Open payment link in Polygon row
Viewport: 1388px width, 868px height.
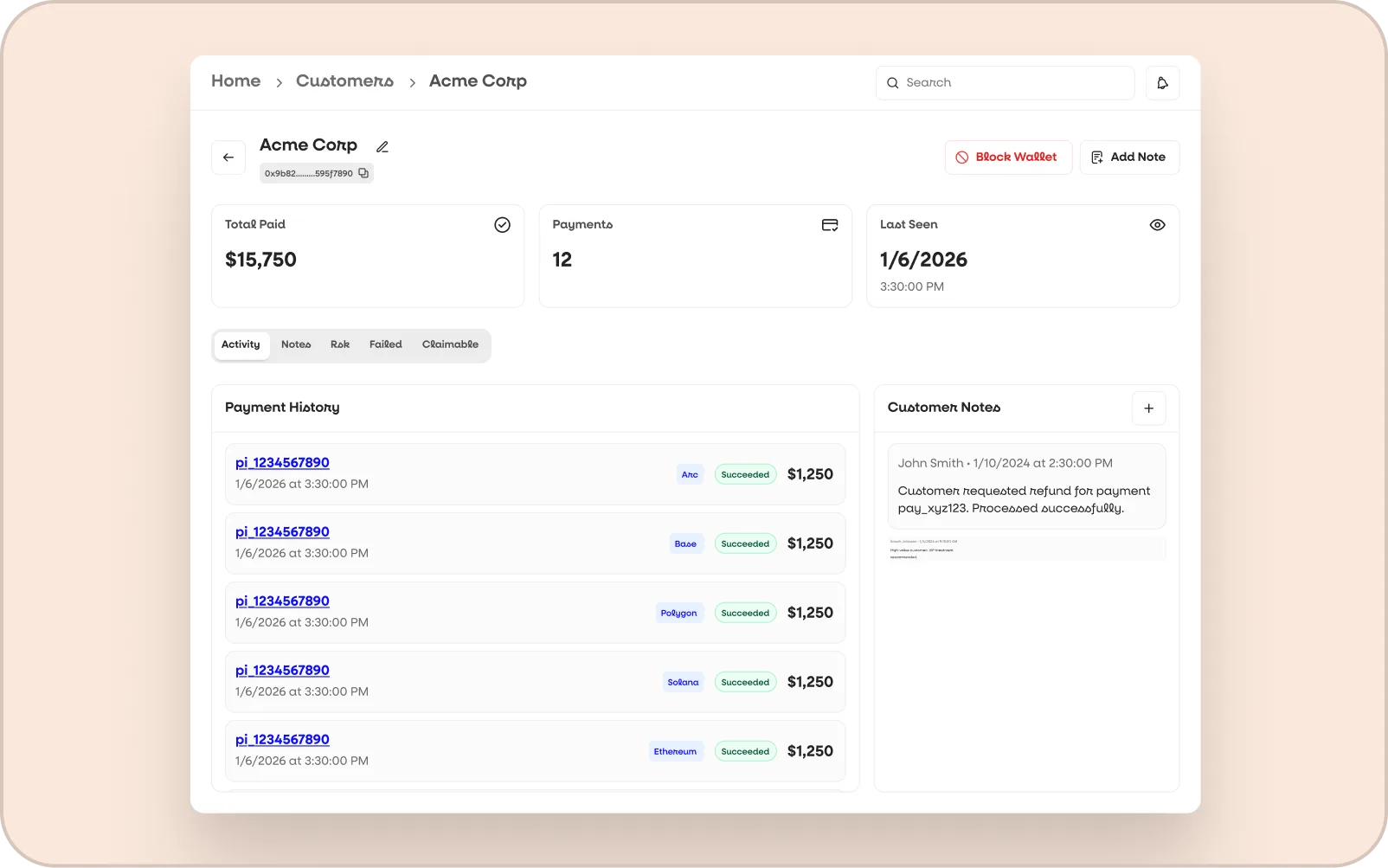pos(282,601)
